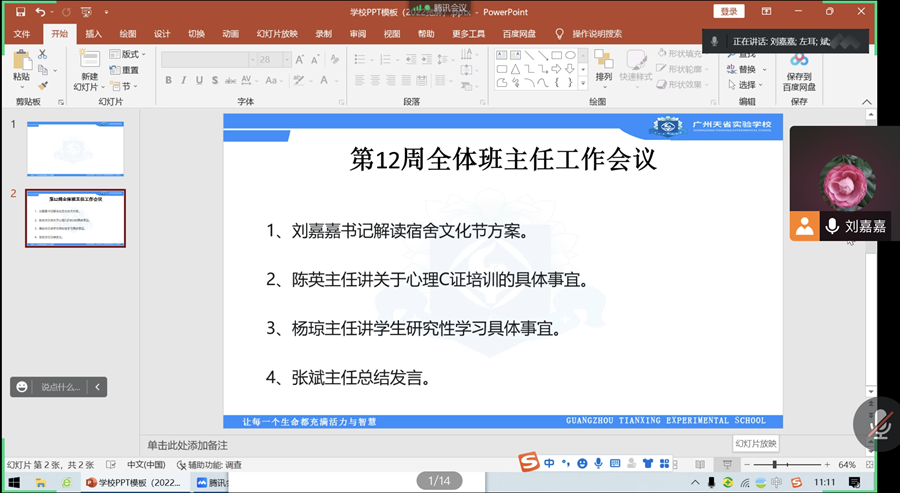Switch to the Transitions (切换) tab
The width and height of the screenshot is (900, 493).
[x=196, y=34]
